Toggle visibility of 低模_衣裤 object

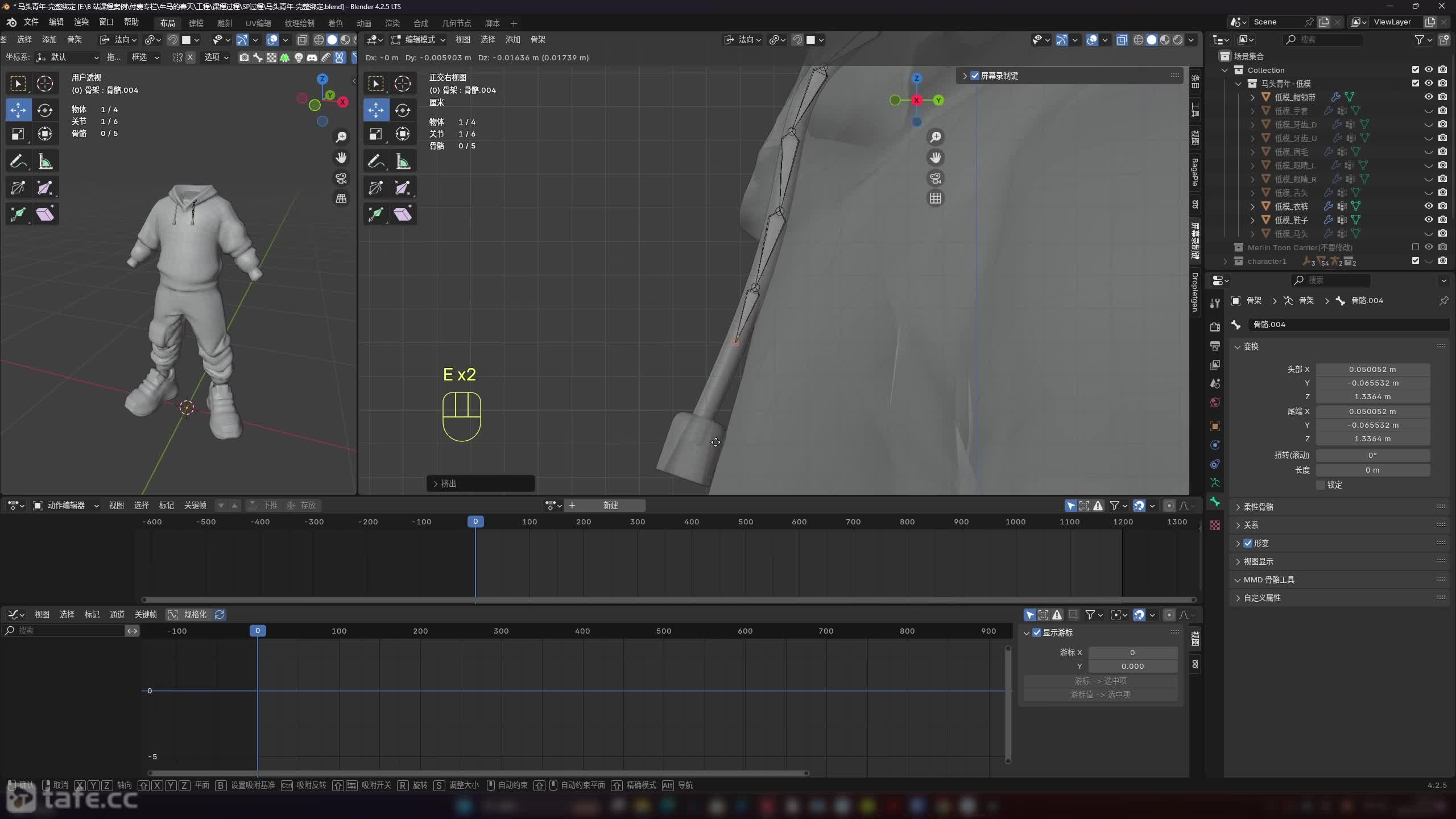pos(1428,206)
